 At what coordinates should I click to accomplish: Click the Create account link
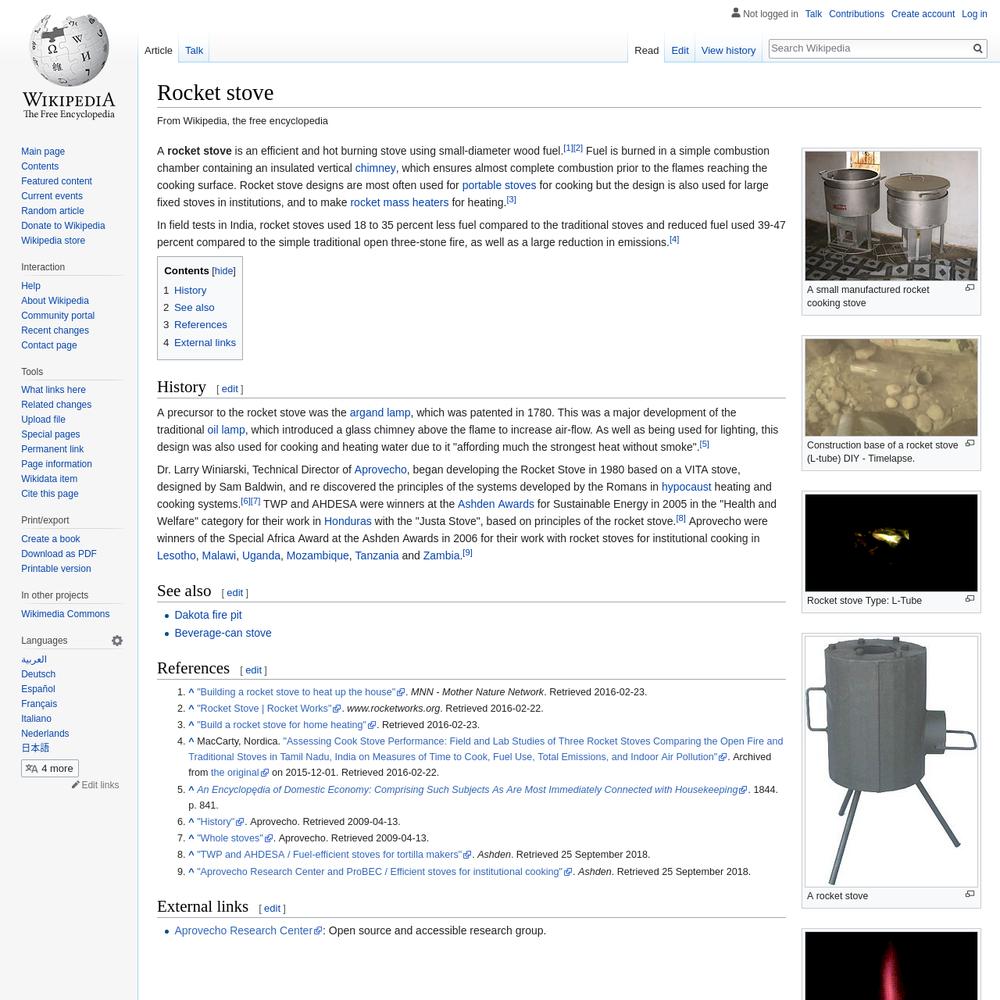[x=923, y=14]
